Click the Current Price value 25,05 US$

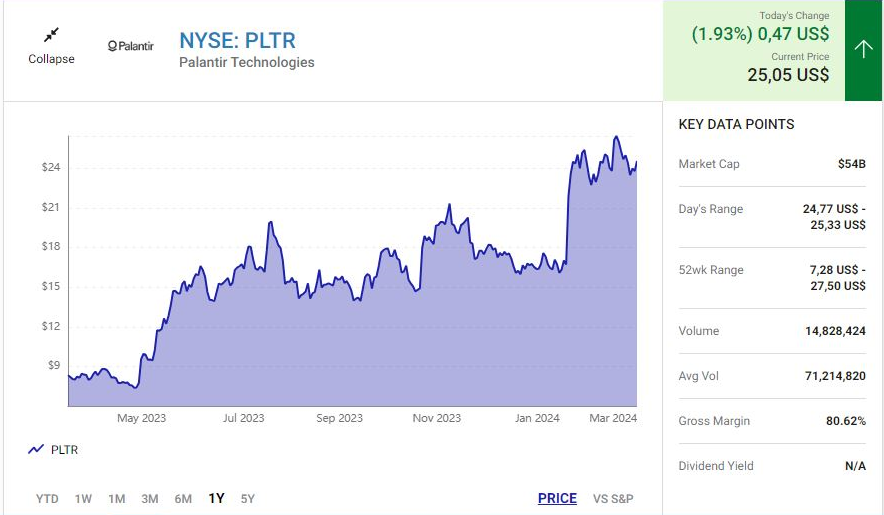788,75
